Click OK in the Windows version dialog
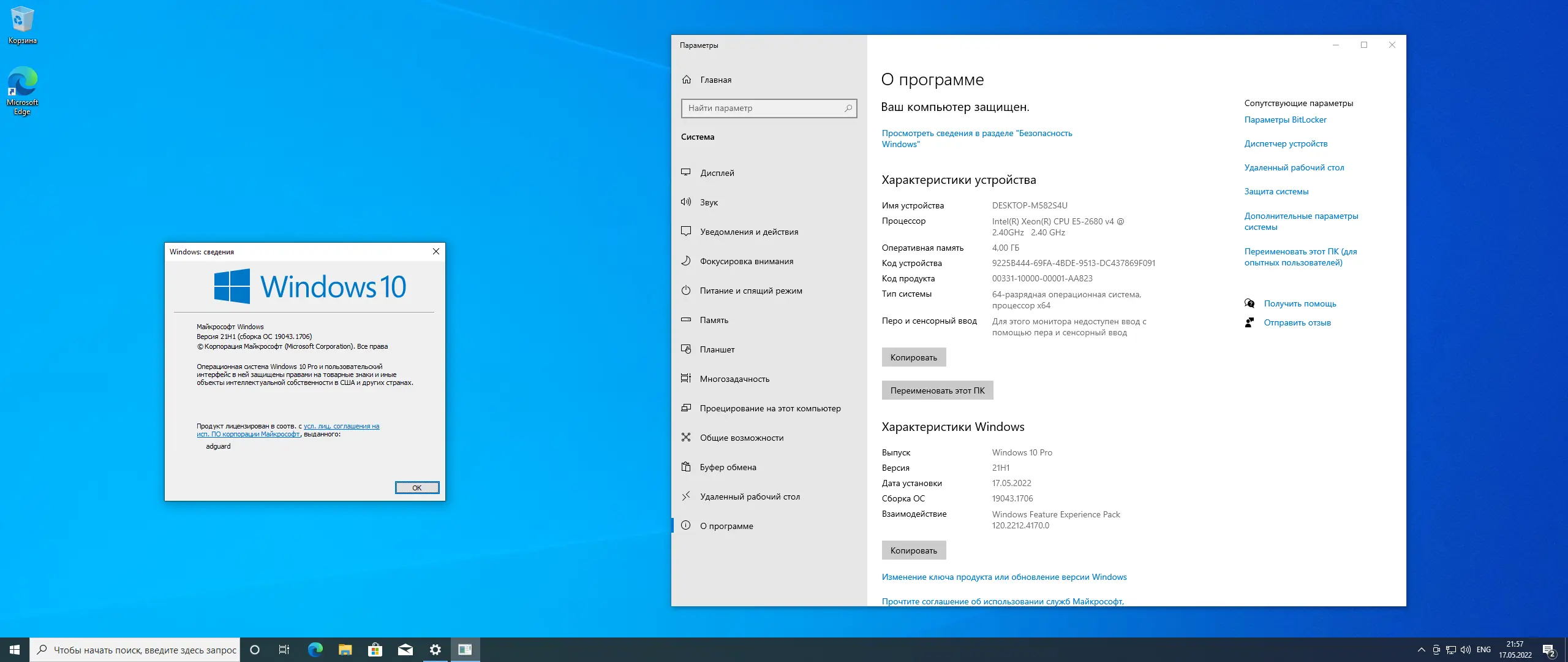1568x662 pixels. point(417,487)
